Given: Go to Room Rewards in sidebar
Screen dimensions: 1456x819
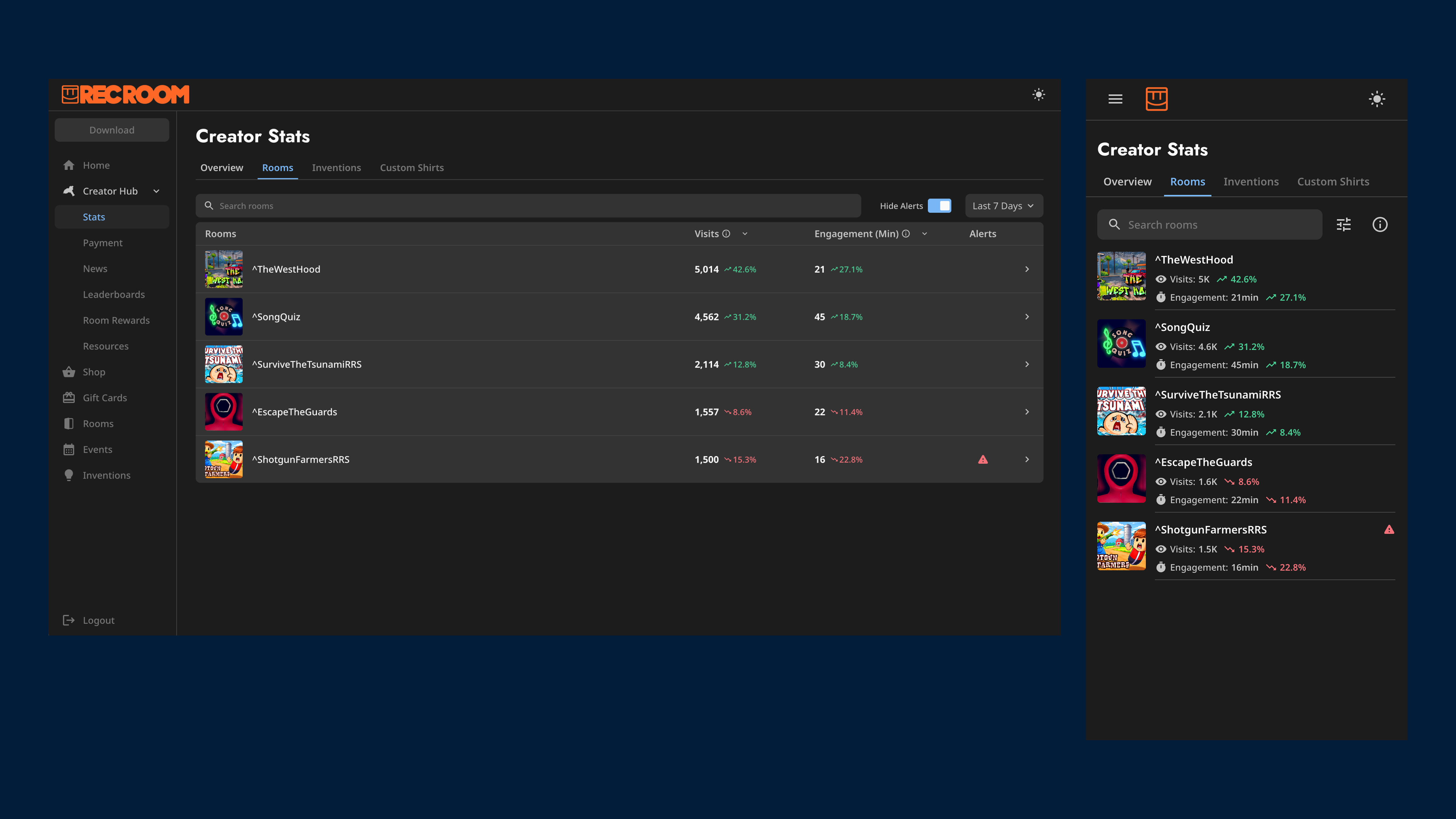Looking at the screenshot, I should coord(116,320).
